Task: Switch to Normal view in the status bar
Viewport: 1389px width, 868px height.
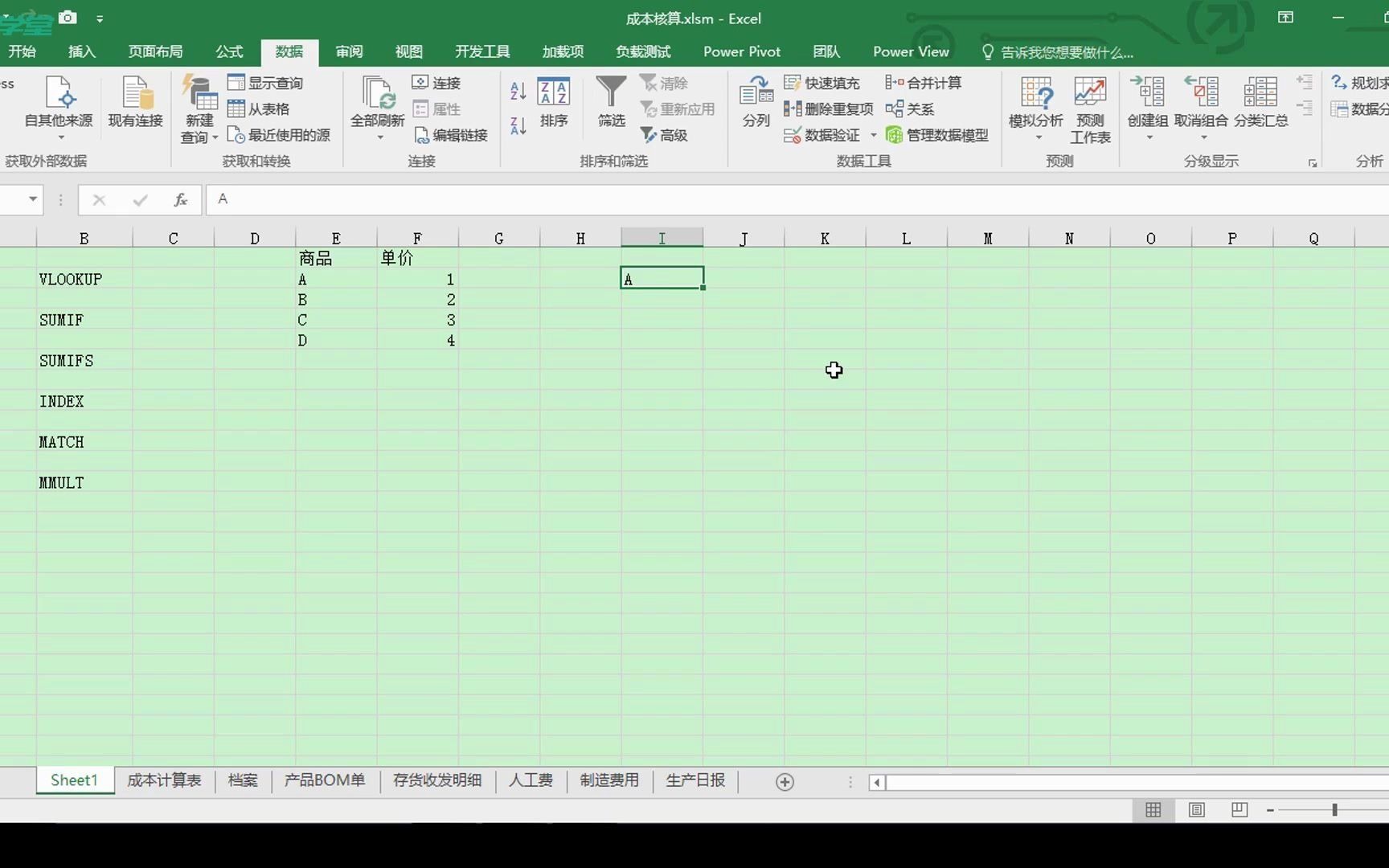Action: click(1153, 810)
